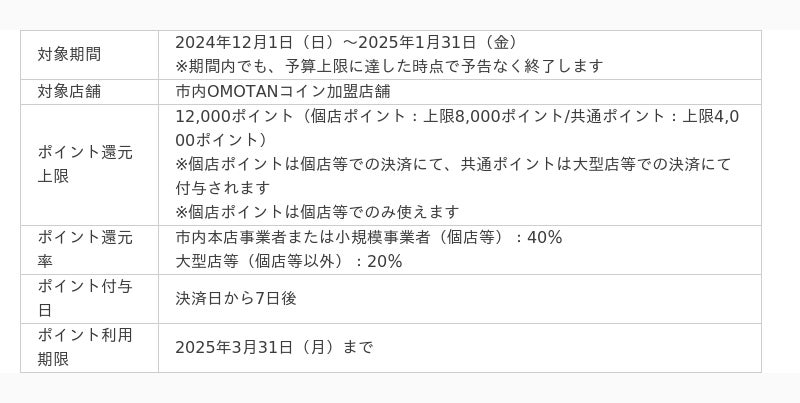Click the 付与されます line
Viewport: 800px width, 403px height.
[222, 187]
